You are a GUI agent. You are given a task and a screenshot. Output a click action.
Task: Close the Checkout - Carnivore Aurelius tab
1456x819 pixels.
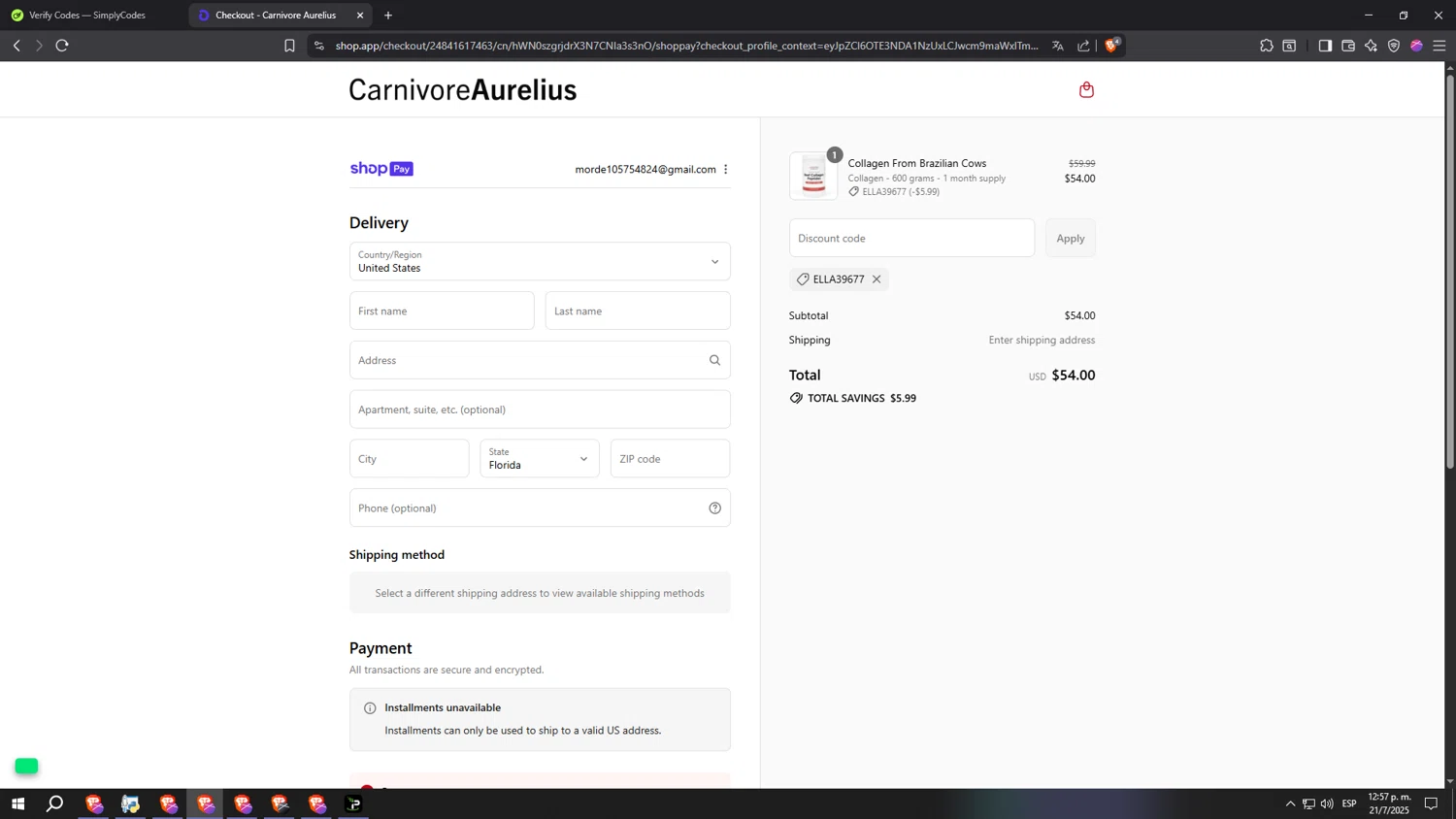(x=360, y=16)
